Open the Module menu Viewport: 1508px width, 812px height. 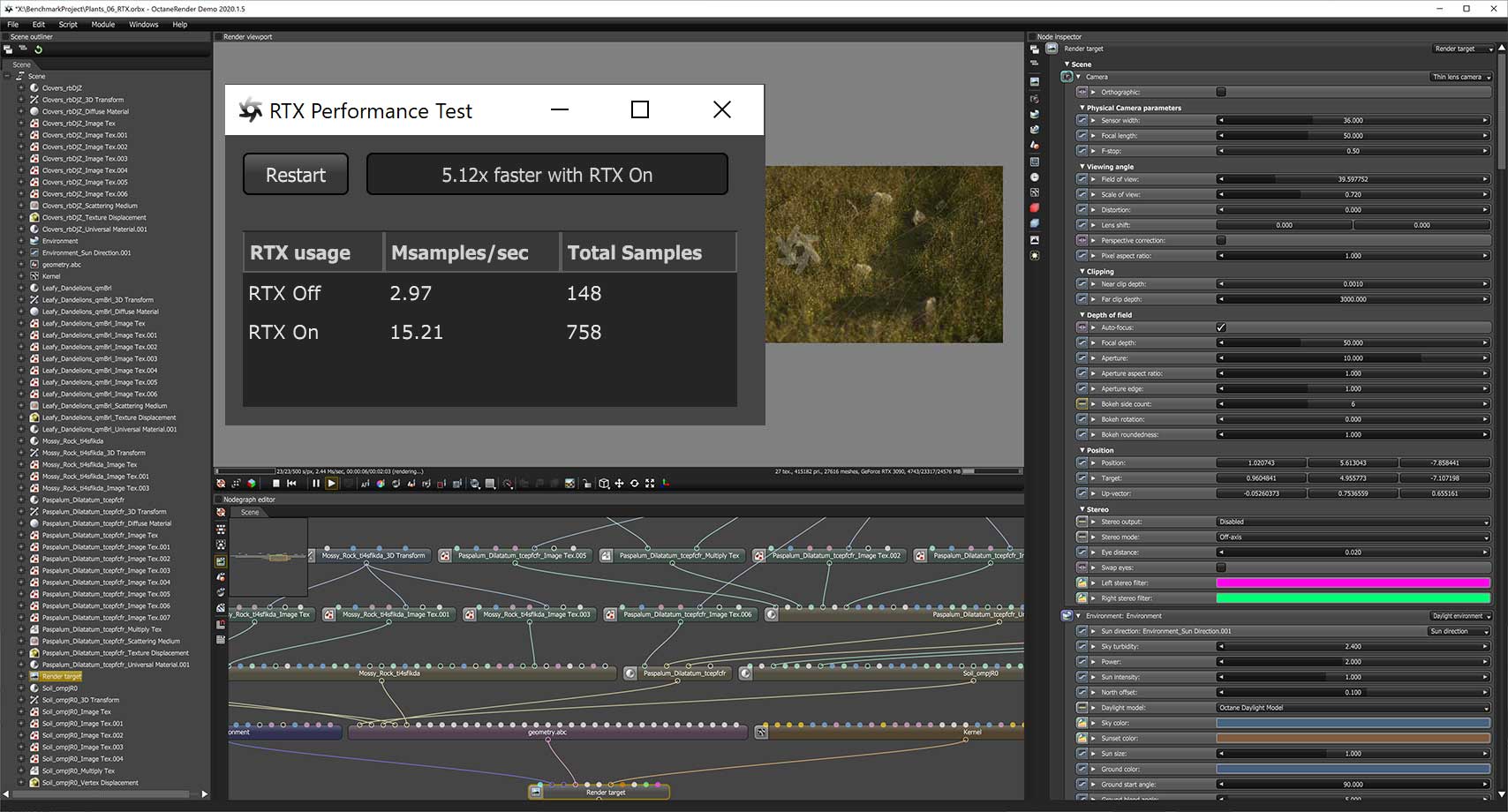click(103, 25)
